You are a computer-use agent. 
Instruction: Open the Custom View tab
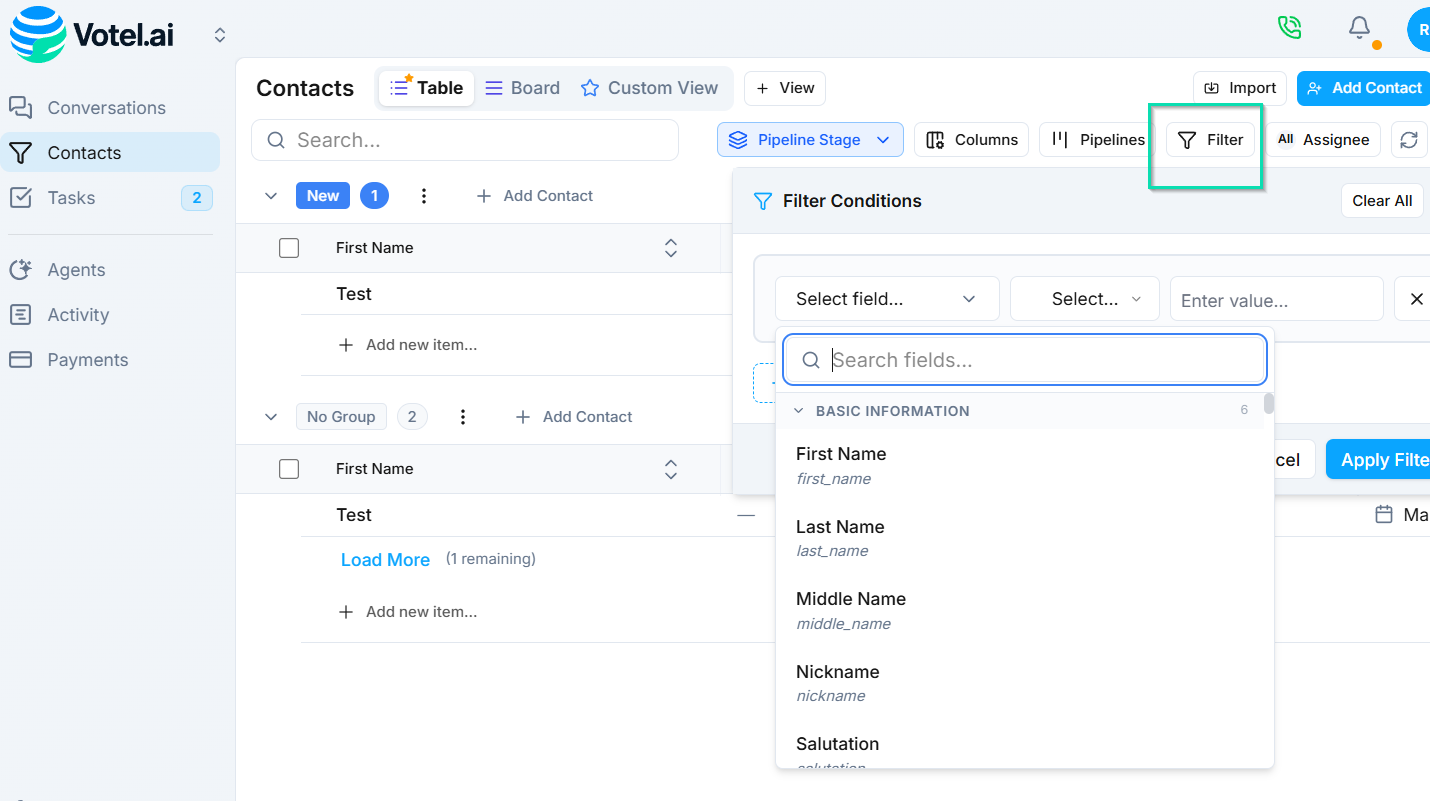point(650,87)
